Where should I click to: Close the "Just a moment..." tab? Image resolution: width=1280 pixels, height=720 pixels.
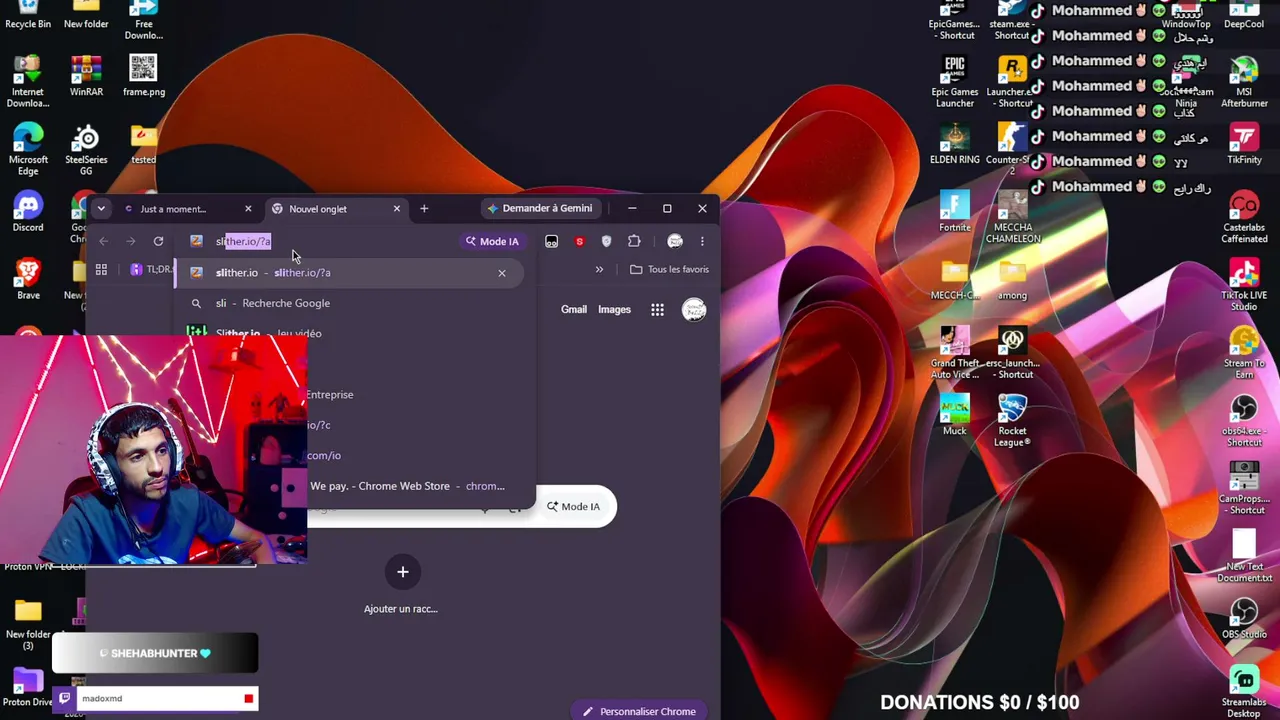(x=248, y=209)
